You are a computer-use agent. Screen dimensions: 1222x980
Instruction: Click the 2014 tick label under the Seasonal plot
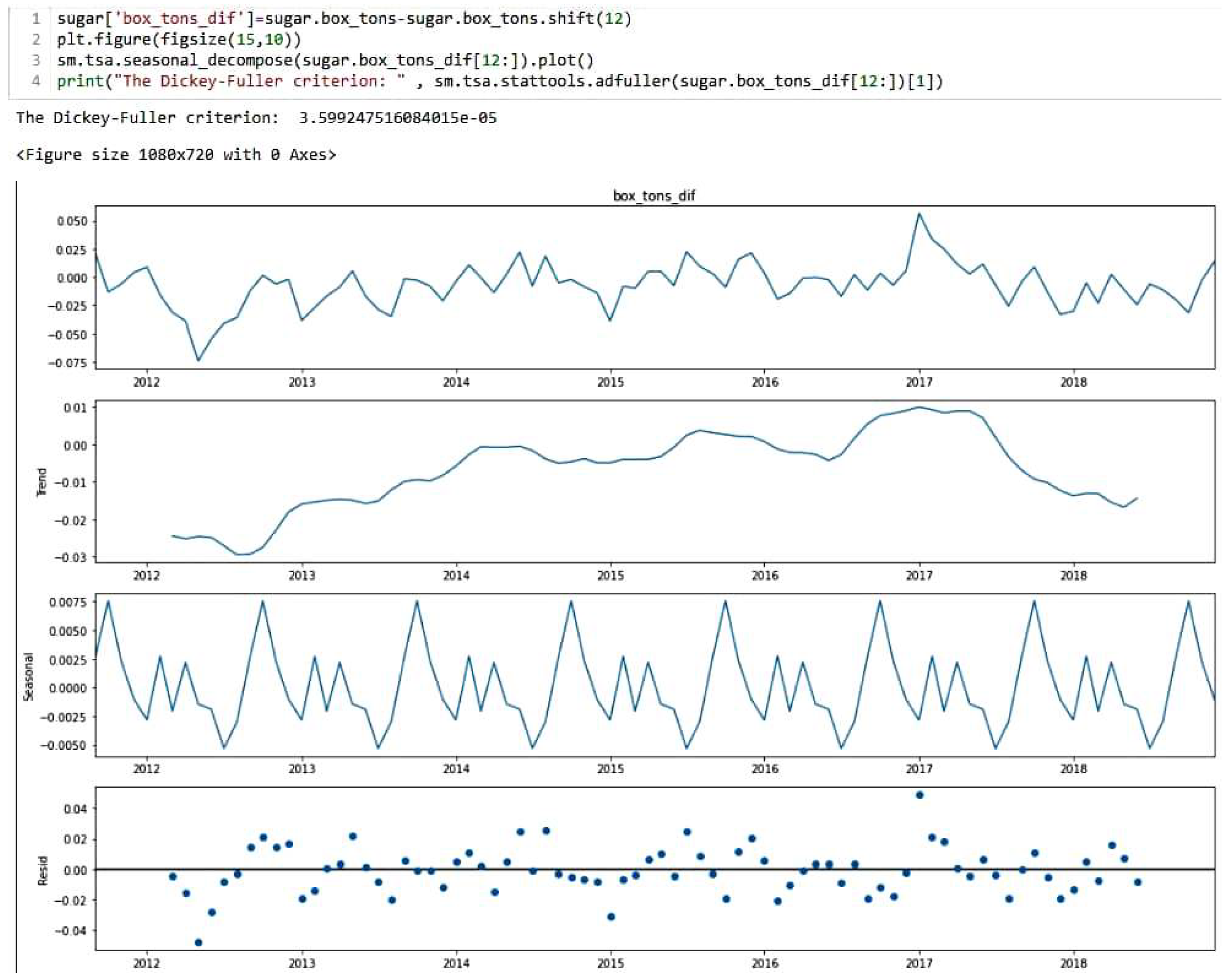tap(456, 769)
